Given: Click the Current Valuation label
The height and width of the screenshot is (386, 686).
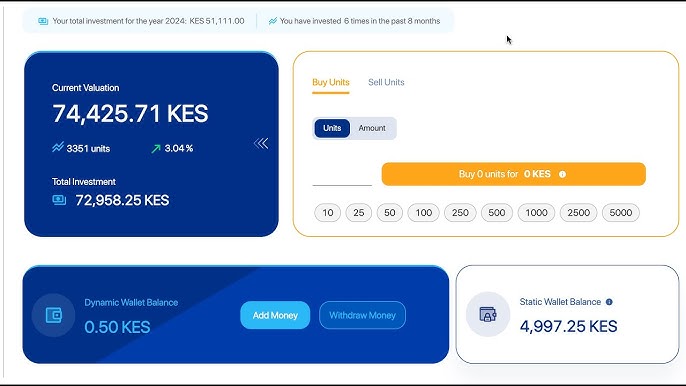Looking at the screenshot, I should pos(85,88).
